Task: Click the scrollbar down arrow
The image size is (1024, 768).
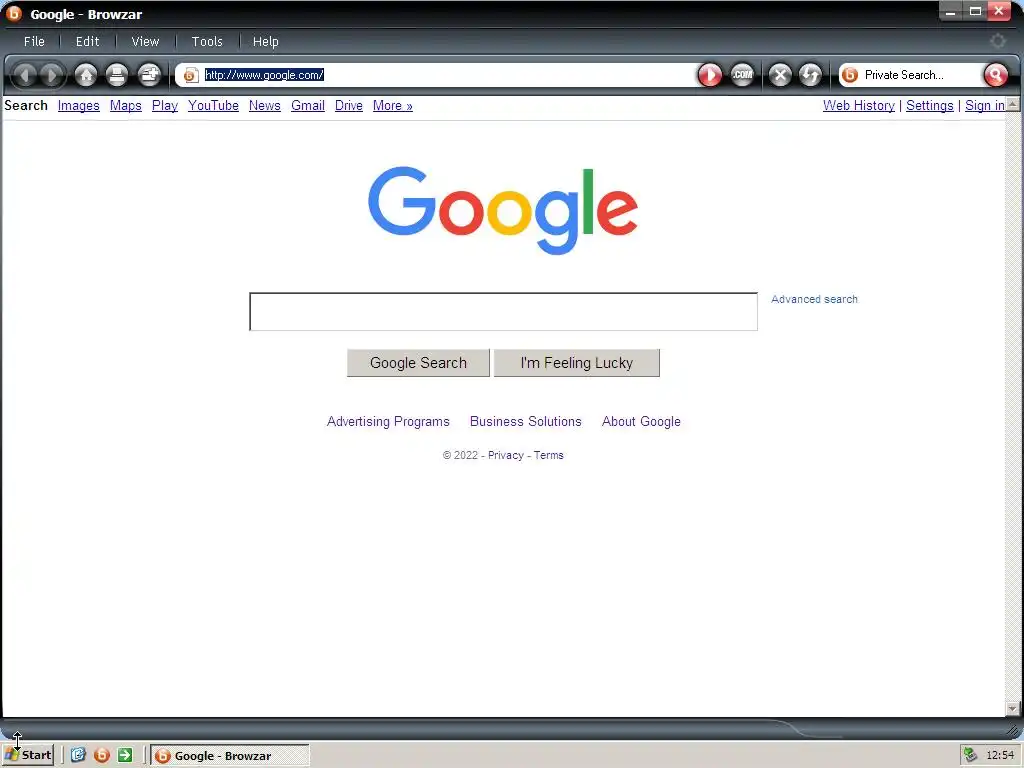Action: click(1012, 709)
